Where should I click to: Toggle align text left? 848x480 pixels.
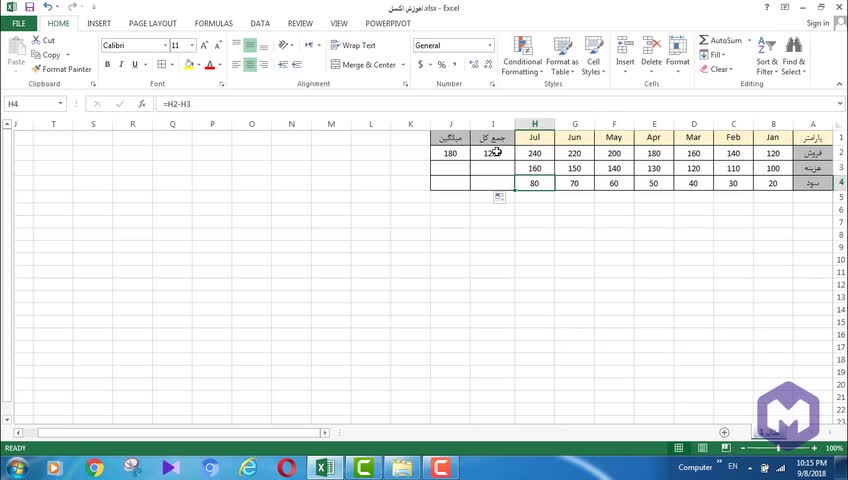[236, 64]
